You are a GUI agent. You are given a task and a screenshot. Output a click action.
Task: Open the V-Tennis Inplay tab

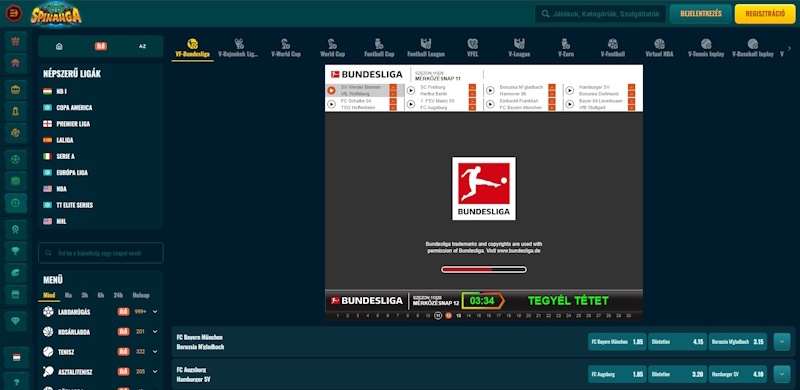click(x=706, y=48)
